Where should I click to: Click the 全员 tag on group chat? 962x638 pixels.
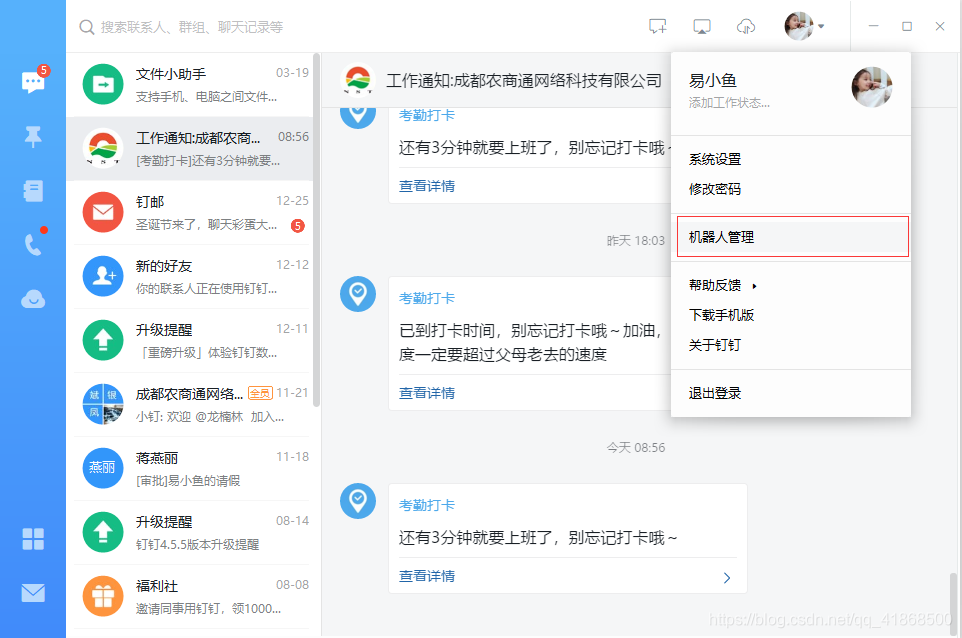pyautogui.click(x=260, y=393)
